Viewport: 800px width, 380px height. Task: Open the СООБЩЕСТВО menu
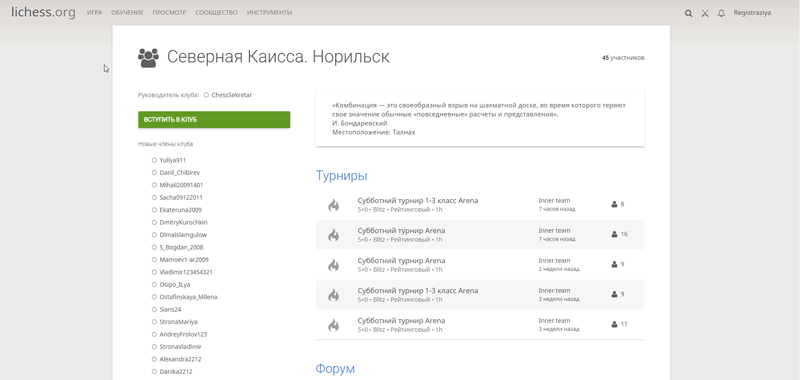point(216,13)
